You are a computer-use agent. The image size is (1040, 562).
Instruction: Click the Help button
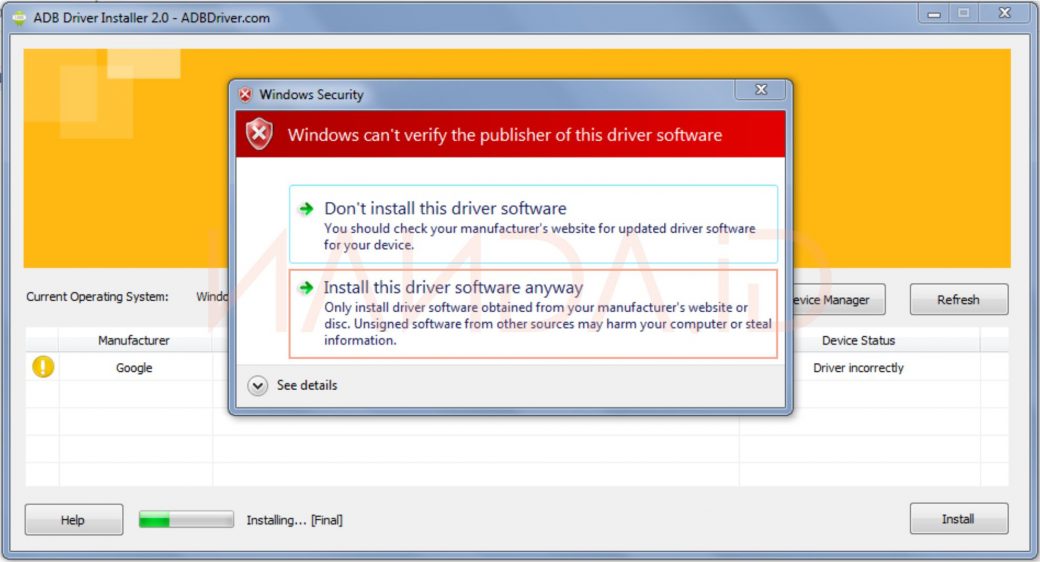point(73,520)
